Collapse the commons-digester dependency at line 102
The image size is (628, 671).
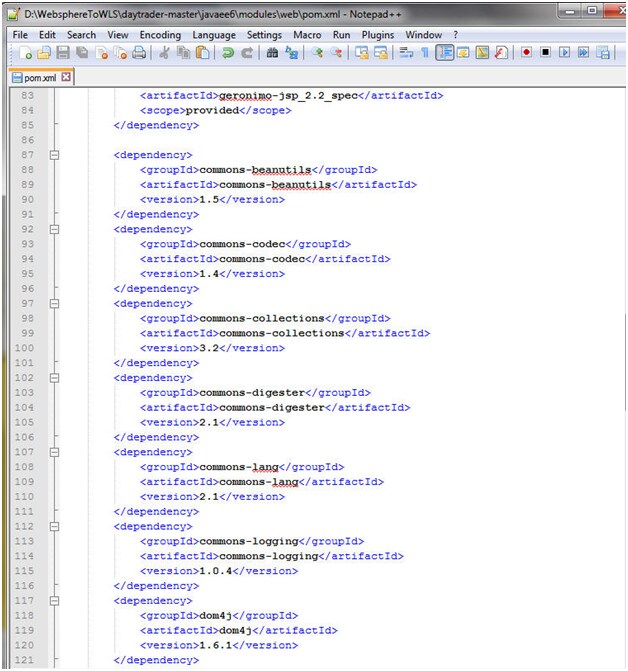pyautogui.click(x=54, y=378)
